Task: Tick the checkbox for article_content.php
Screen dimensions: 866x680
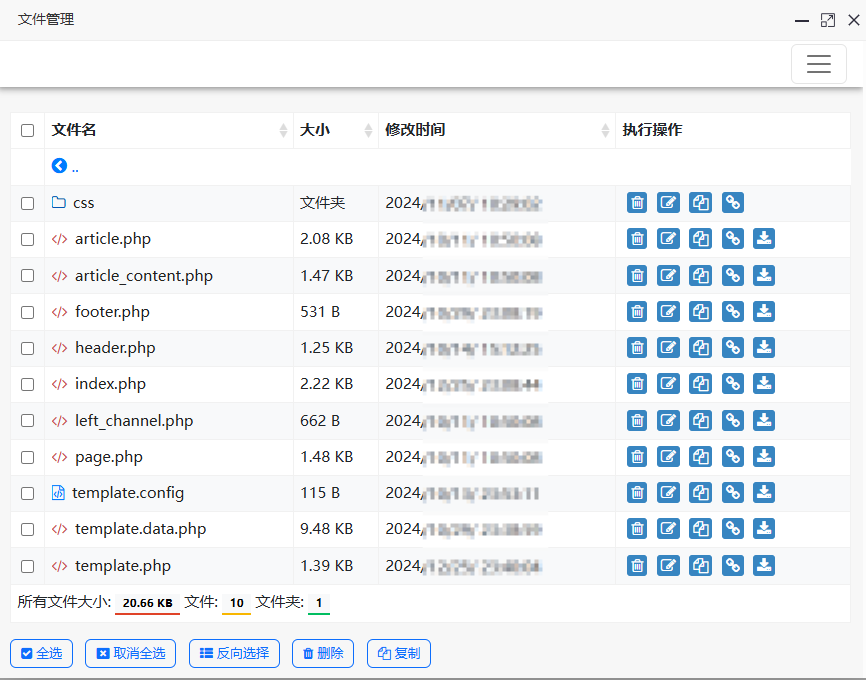Action: (28, 276)
